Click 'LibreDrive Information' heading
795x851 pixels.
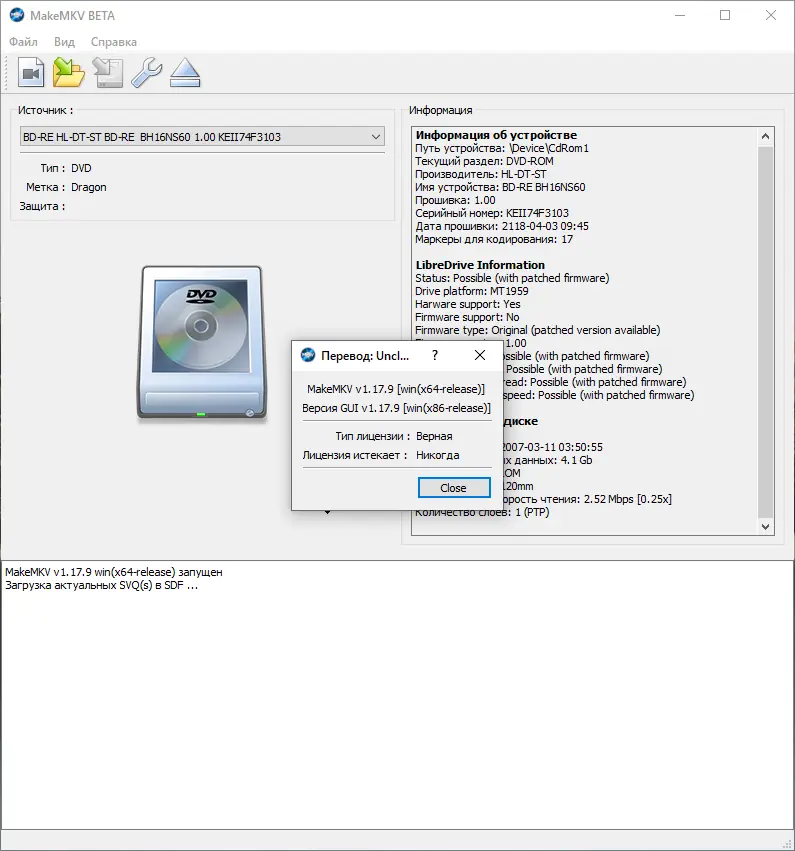point(480,265)
